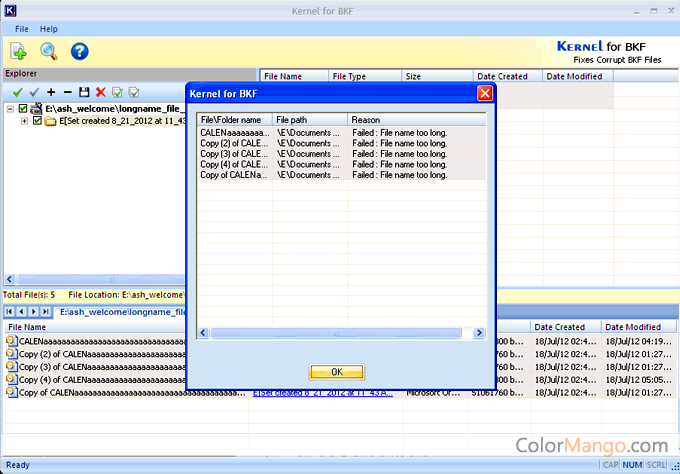Screen dimensions: 680x474
Task: Click the green checkmark icon in Explorer toolbar
Action: [x=17, y=92]
